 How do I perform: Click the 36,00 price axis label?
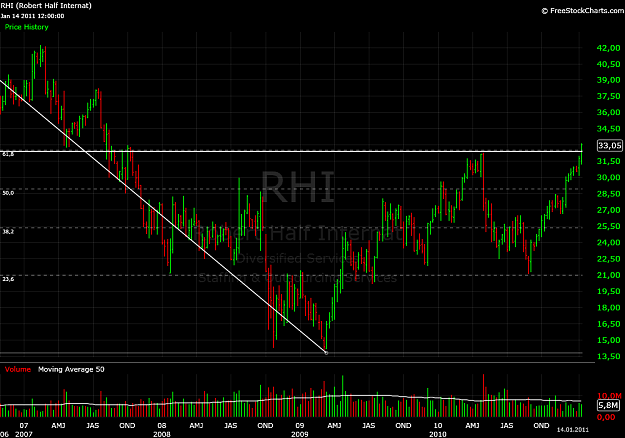tap(608, 112)
